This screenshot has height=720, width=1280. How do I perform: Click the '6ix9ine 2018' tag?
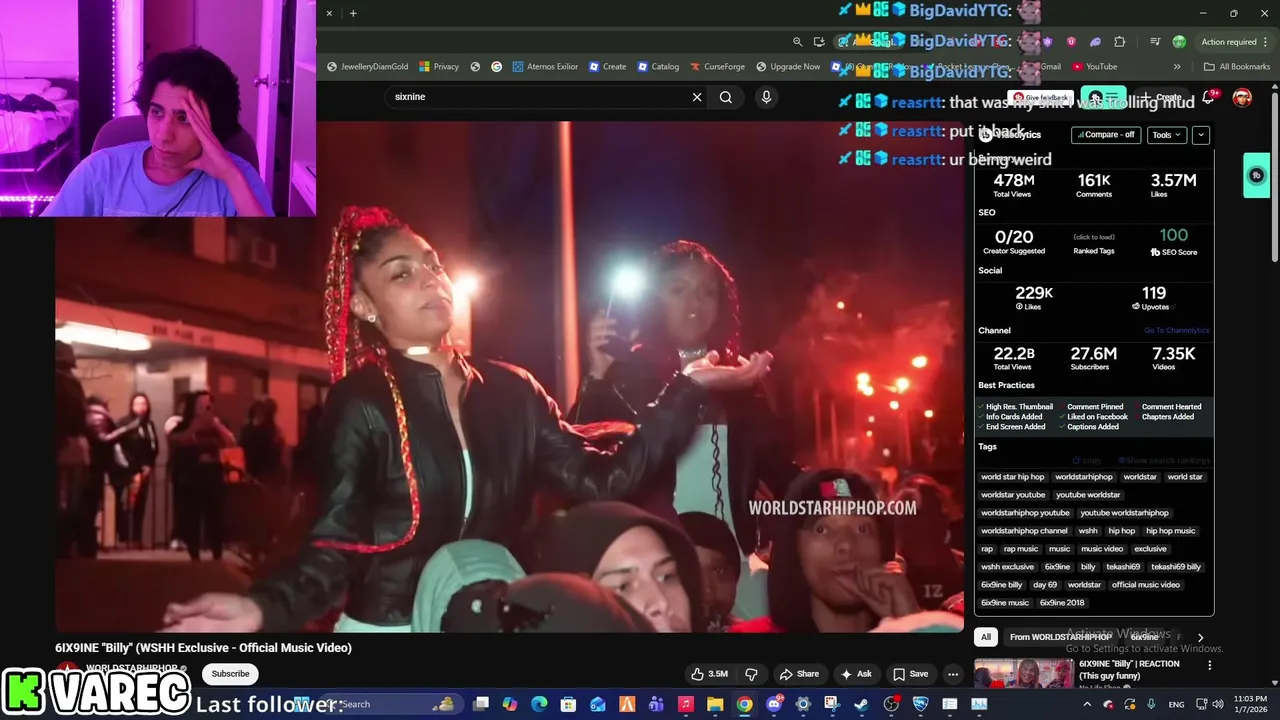pos(1061,603)
